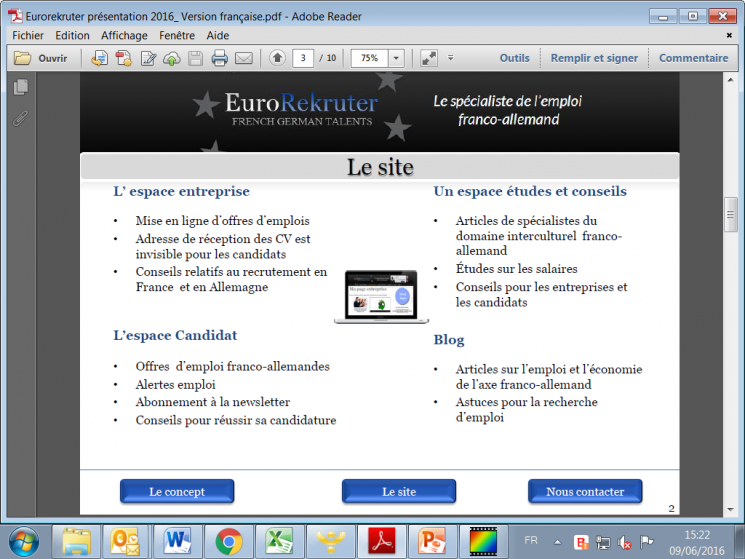Show attachments paperclip panel in sidebar
Viewport: 745px width, 559px height.
tap(20, 119)
